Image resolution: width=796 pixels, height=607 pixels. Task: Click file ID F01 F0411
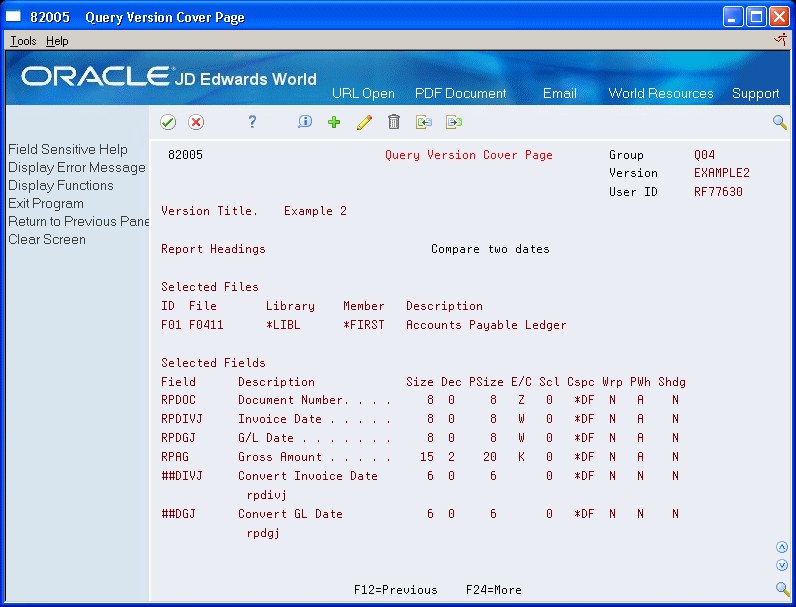tap(192, 325)
